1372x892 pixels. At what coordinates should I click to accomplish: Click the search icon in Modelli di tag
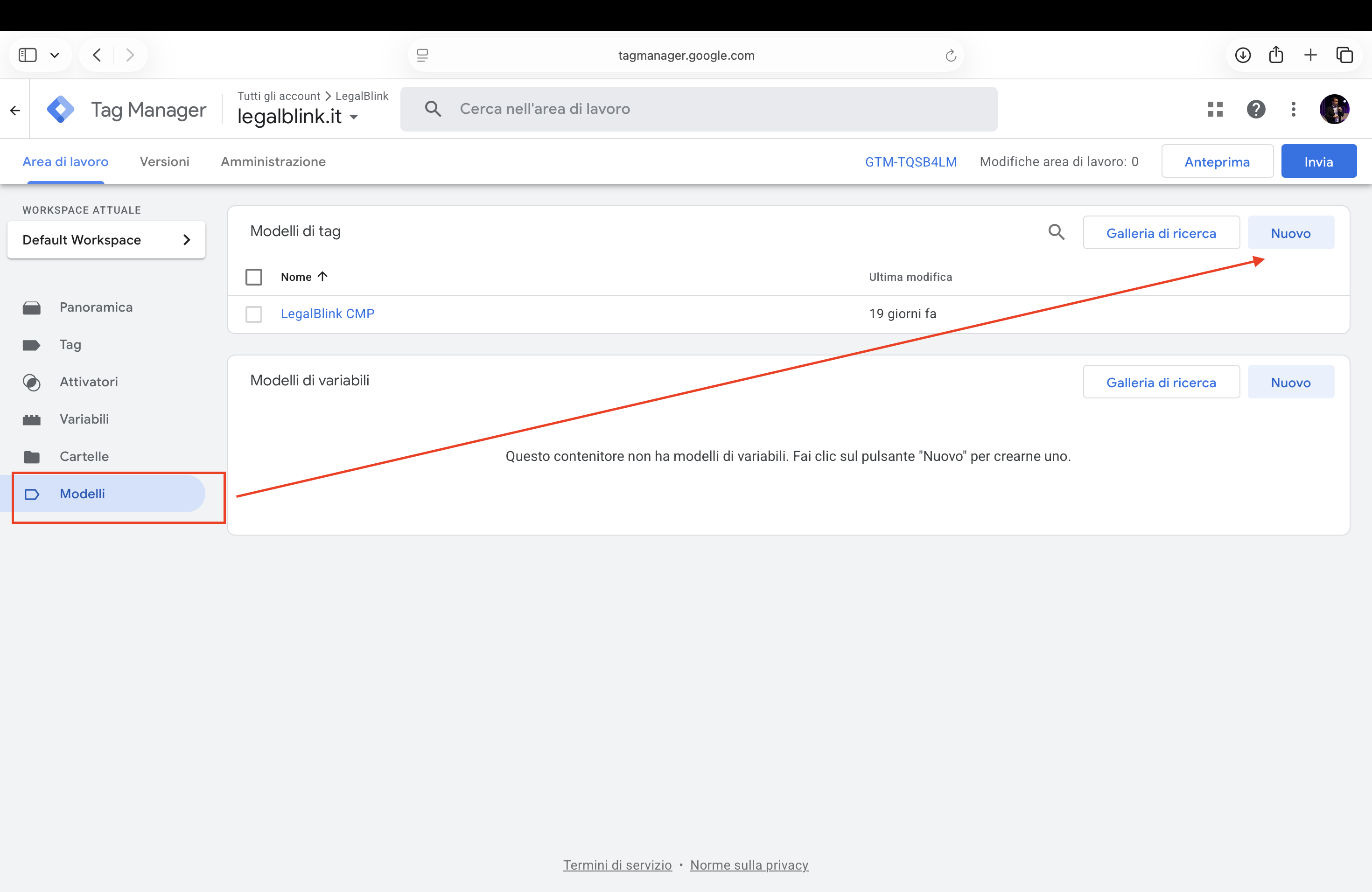coord(1056,232)
